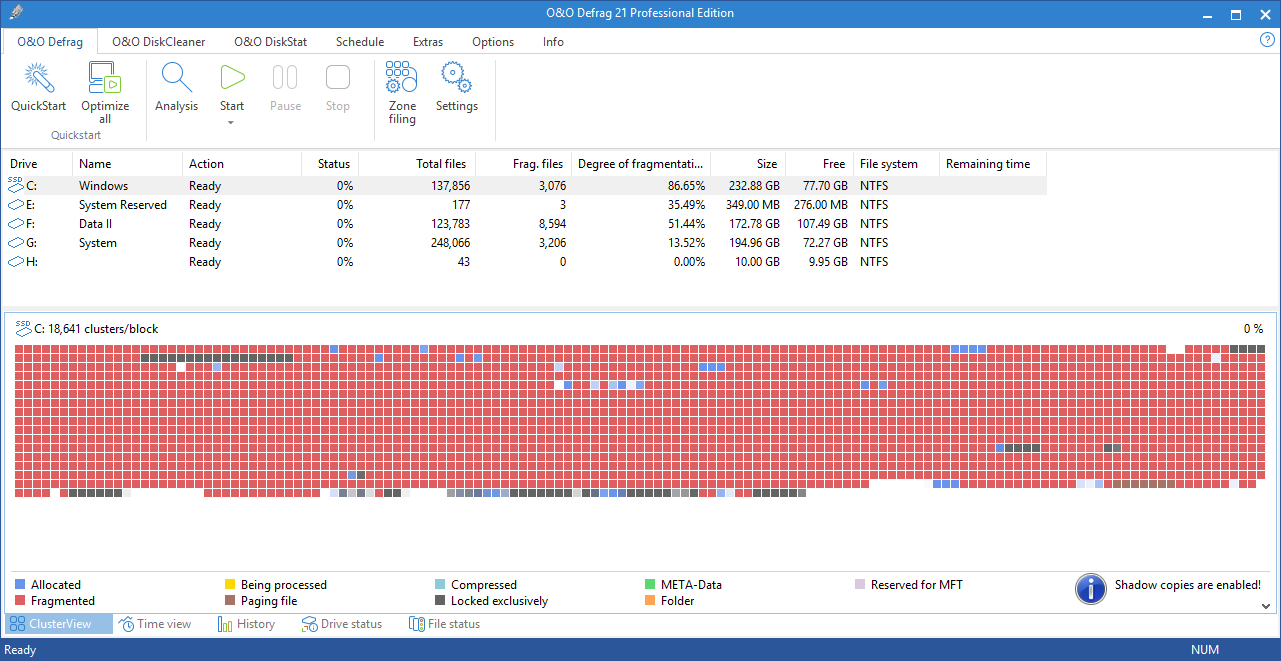The width and height of the screenshot is (1281, 661).
Task: Click shadow copies info icon
Action: coord(1091,588)
